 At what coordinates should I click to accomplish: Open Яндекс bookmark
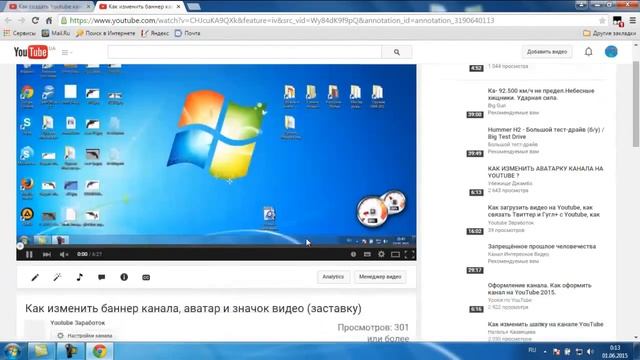[x=155, y=33]
